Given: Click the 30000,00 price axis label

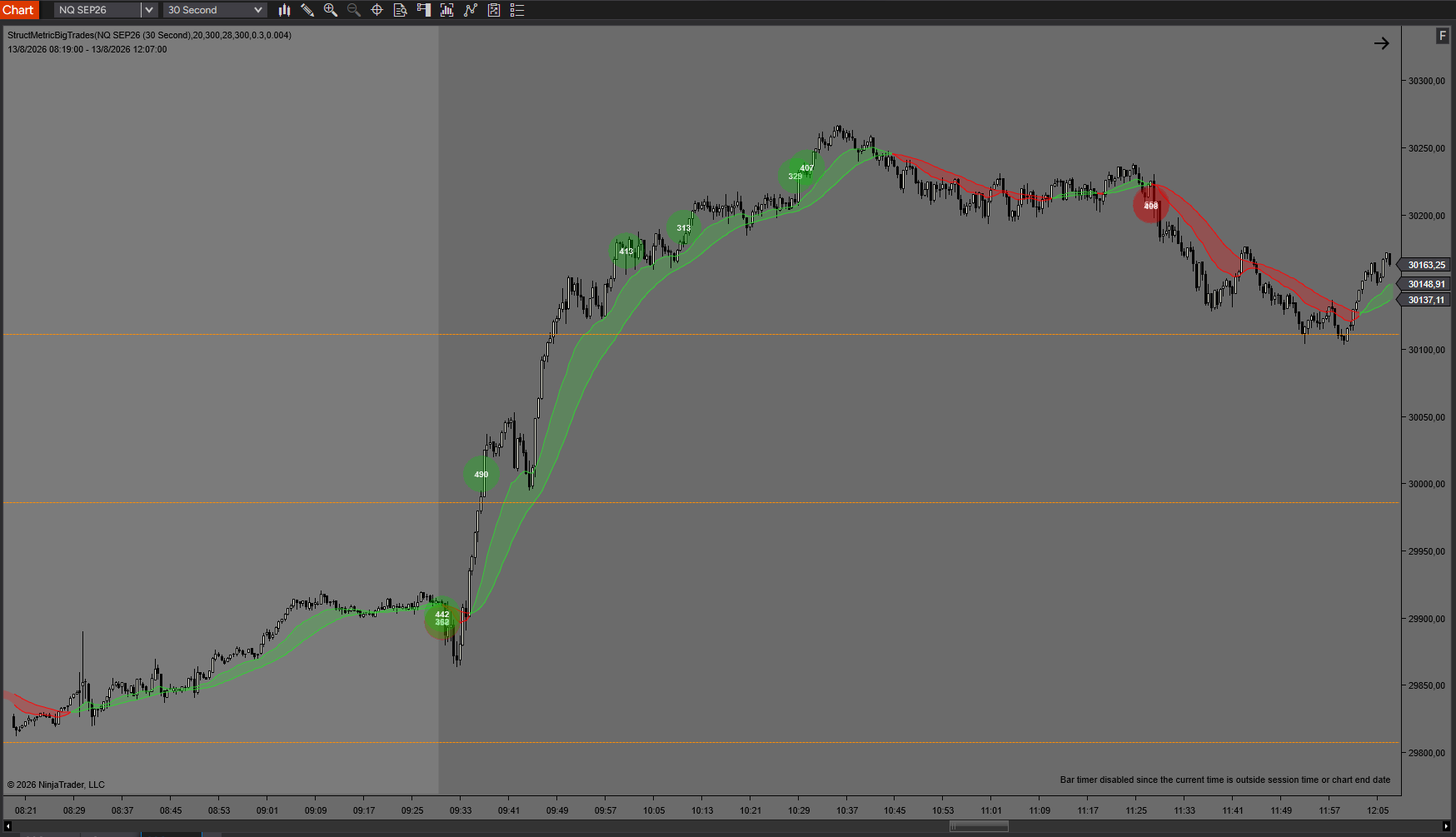Looking at the screenshot, I should point(1426,484).
